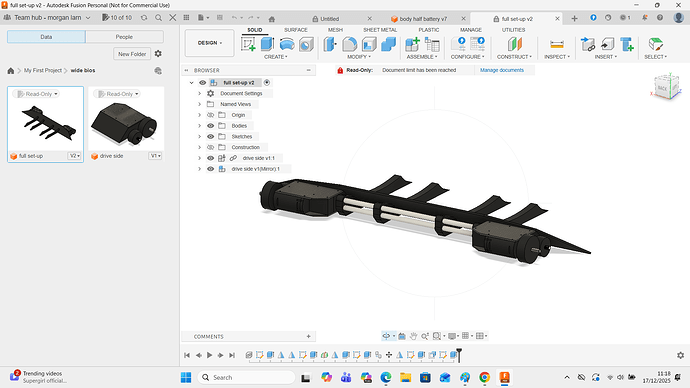Collapse the full set-up v2 root node
690x388 pixels.
[191, 83]
